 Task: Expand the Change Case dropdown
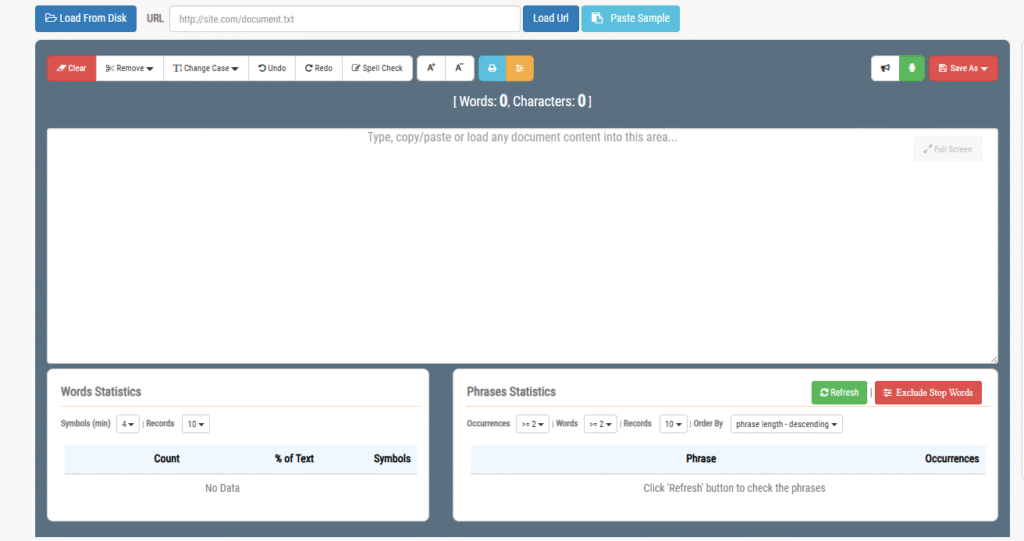click(x=206, y=68)
